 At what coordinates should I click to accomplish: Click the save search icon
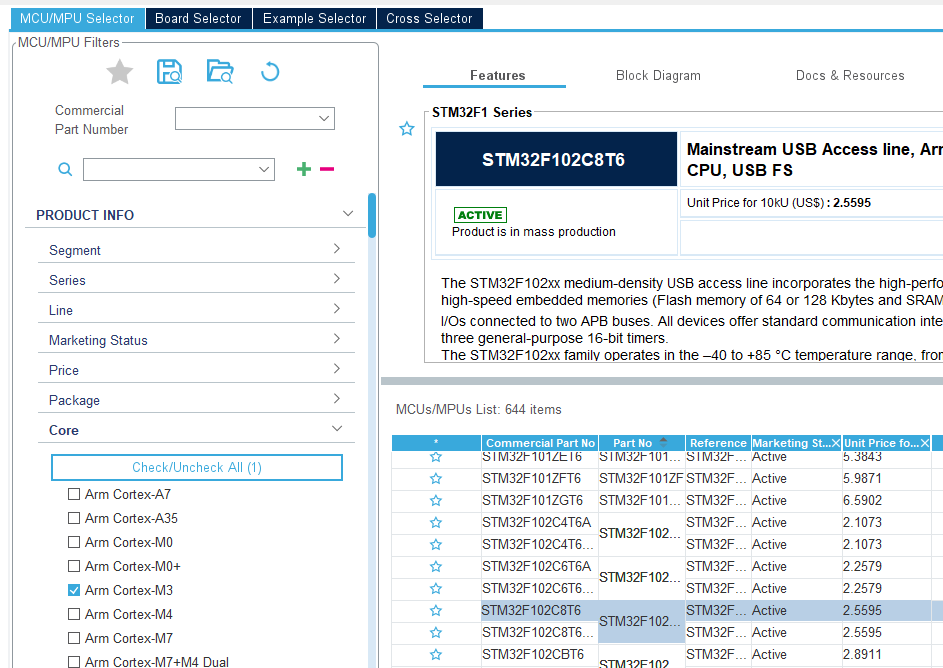[x=170, y=72]
